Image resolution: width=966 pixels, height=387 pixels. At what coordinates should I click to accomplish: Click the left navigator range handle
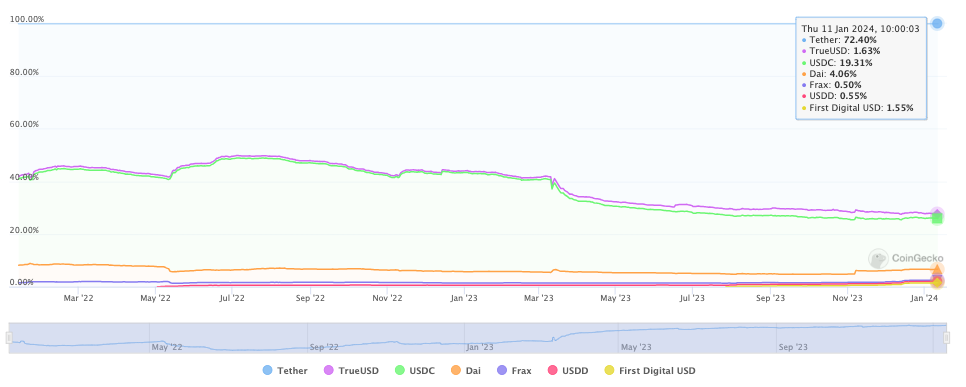tap(9, 338)
